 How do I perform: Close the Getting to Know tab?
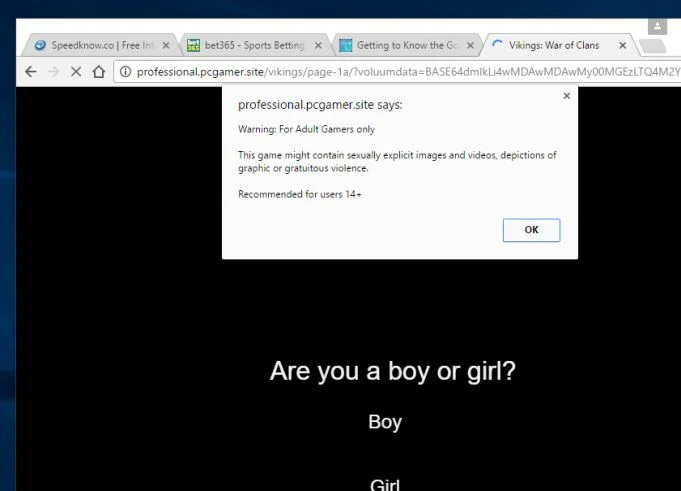(x=470, y=45)
